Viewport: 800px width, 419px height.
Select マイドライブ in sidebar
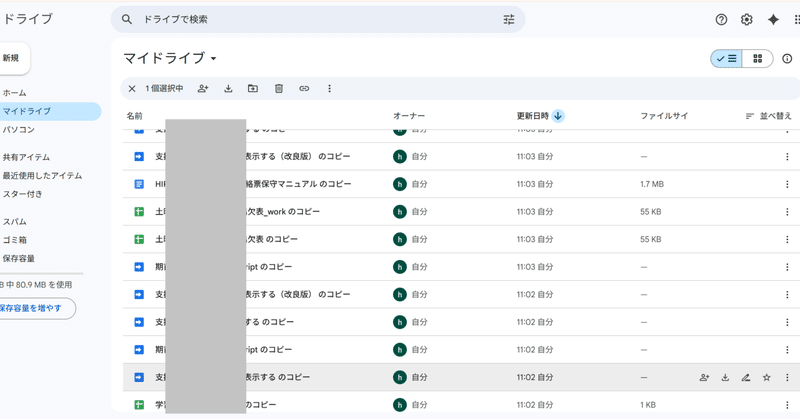tap(49, 111)
